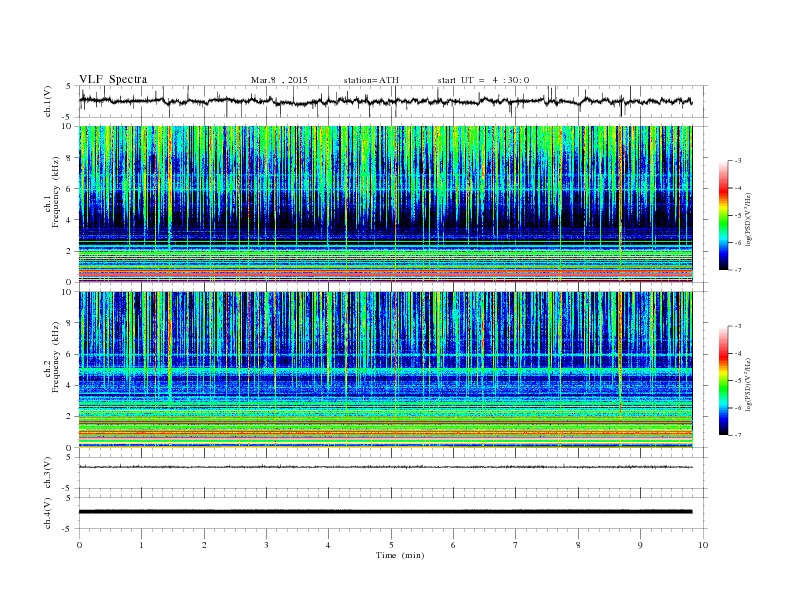Select the ch.1 "Frequency (kHz)" axis label

(56, 192)
